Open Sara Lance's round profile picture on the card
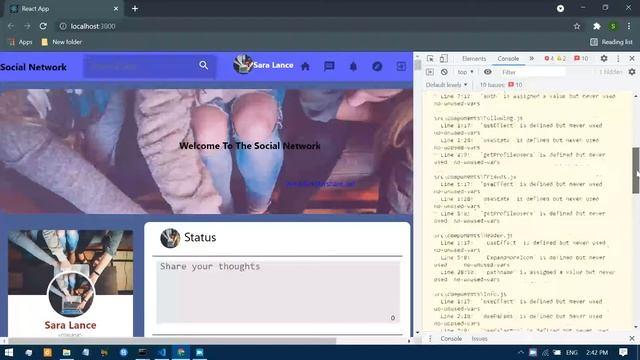The image size is (640, 360). pos(71,294)
